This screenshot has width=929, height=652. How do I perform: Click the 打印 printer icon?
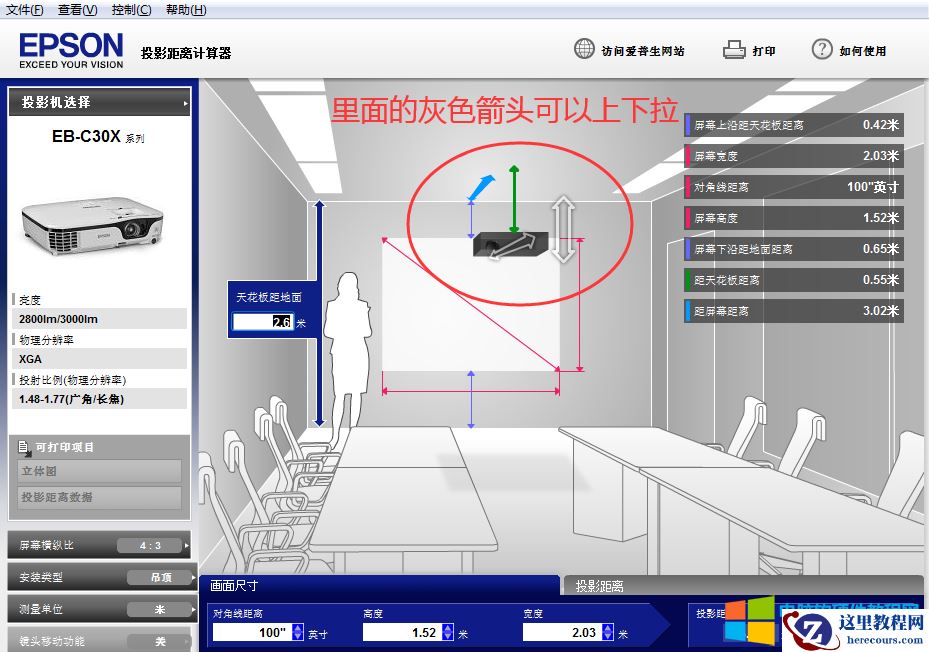click(x=733, y=47)
